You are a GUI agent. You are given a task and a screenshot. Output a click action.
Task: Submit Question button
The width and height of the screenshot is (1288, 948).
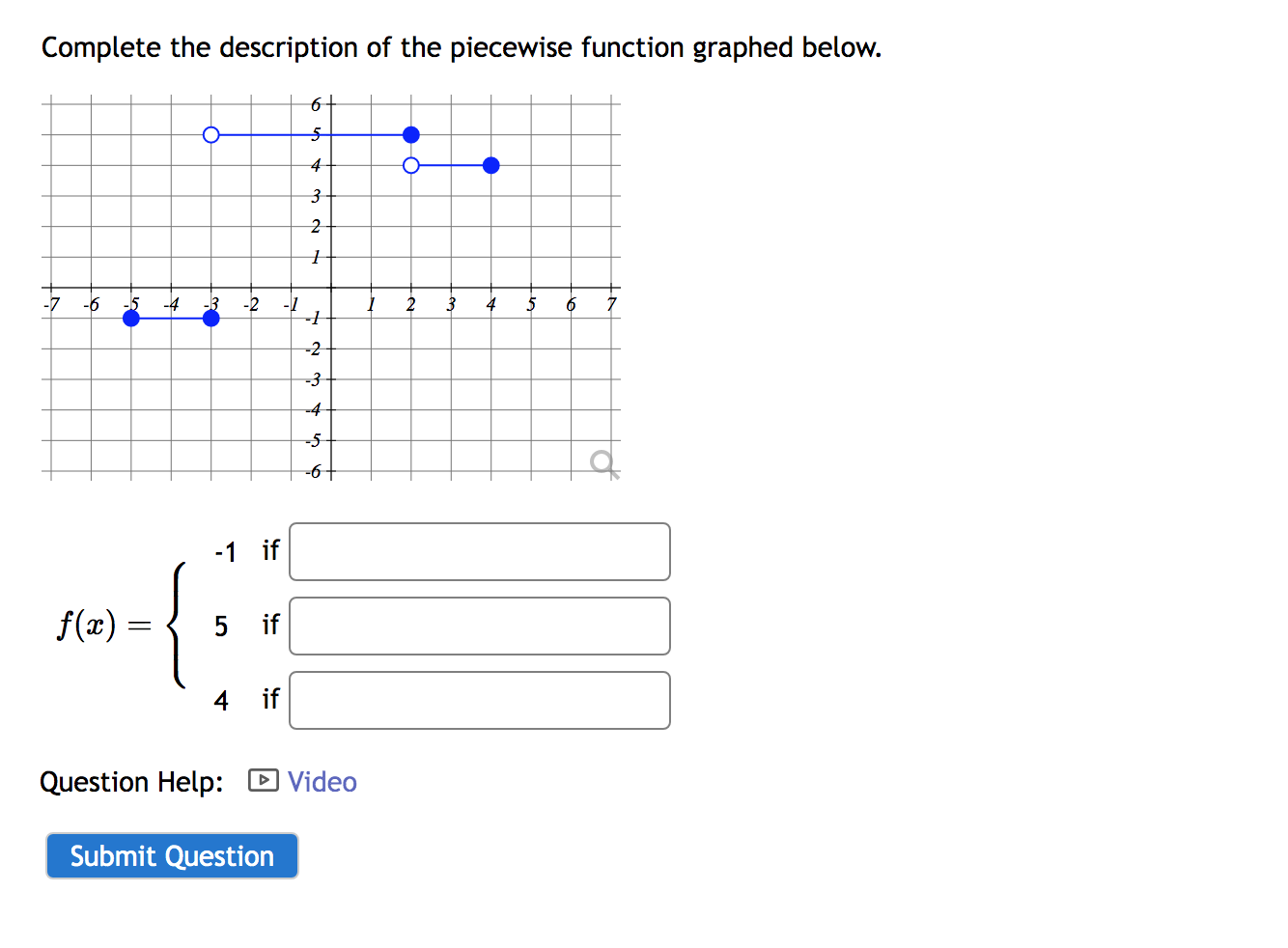click(172, 856)
